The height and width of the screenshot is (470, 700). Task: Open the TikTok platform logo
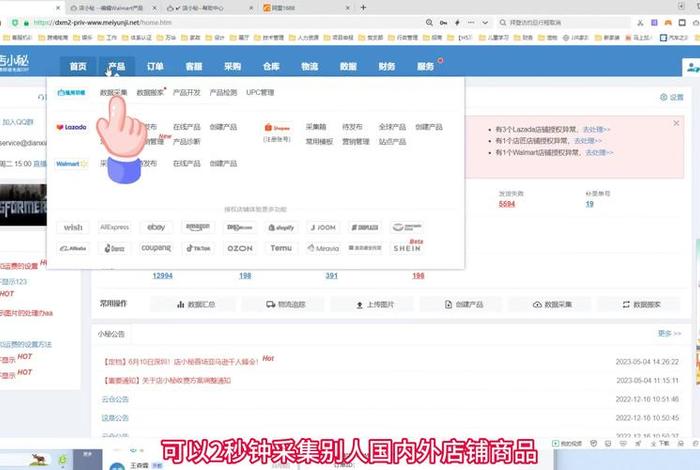198,248
